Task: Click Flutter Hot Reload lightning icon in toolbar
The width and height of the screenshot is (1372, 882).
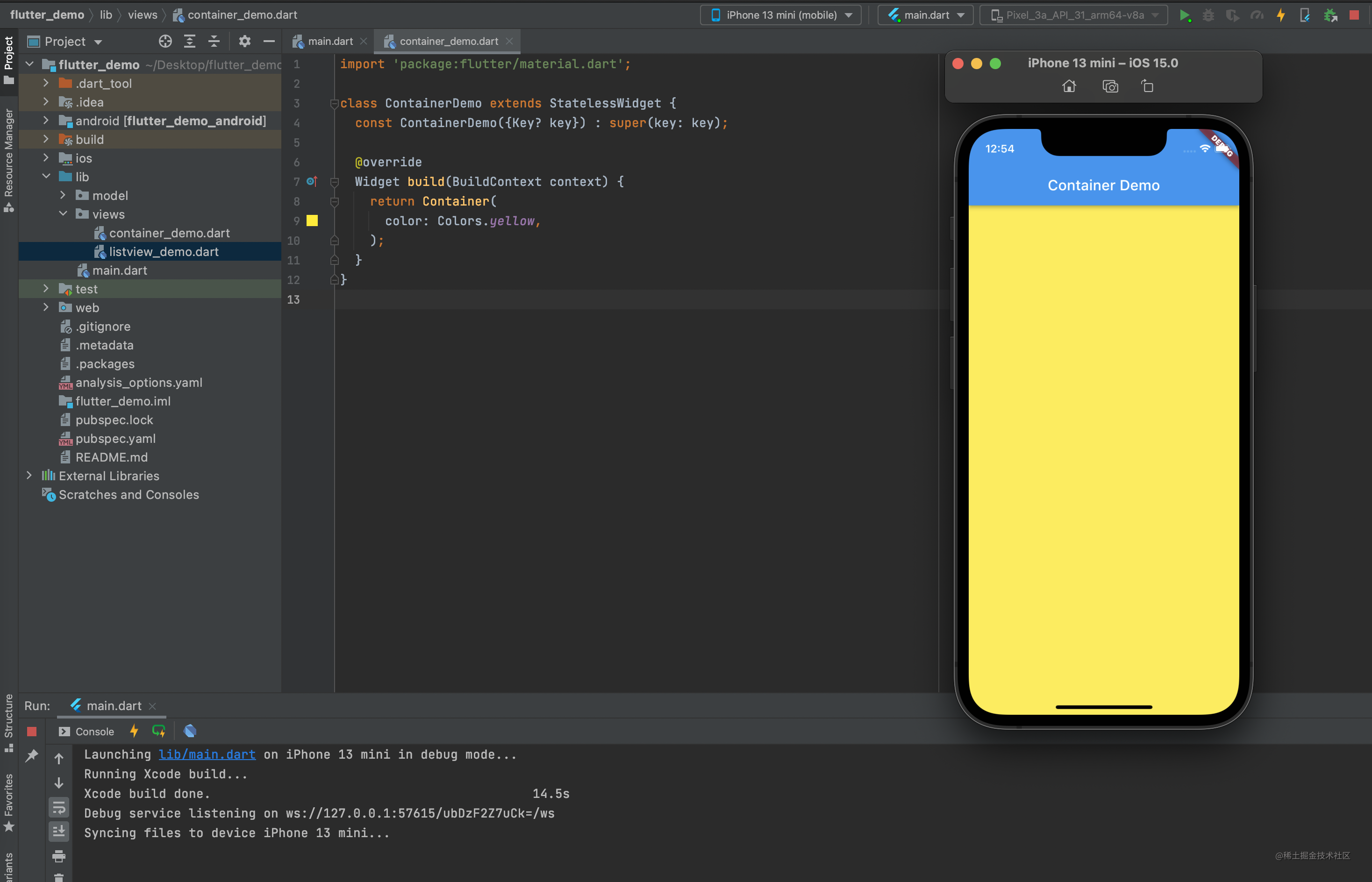Action: 1281,15
